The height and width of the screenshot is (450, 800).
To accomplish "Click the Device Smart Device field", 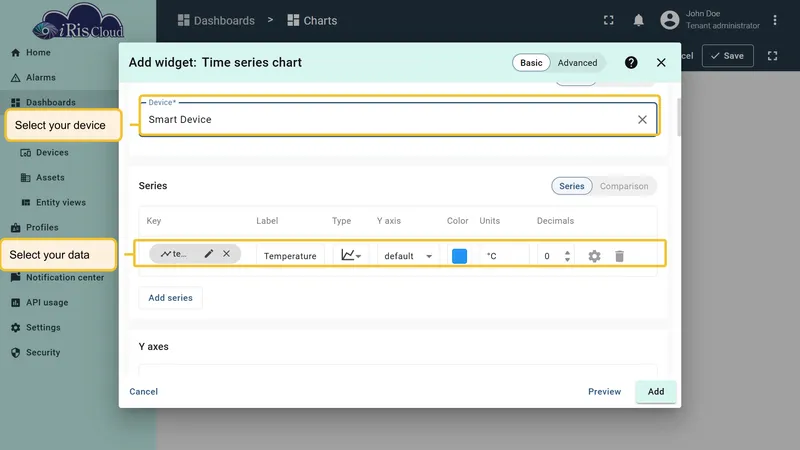I will [398, 119].
